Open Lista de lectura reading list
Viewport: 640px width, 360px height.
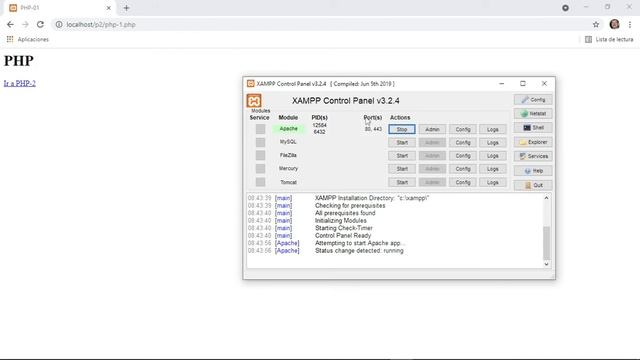(x=609, y=39)
